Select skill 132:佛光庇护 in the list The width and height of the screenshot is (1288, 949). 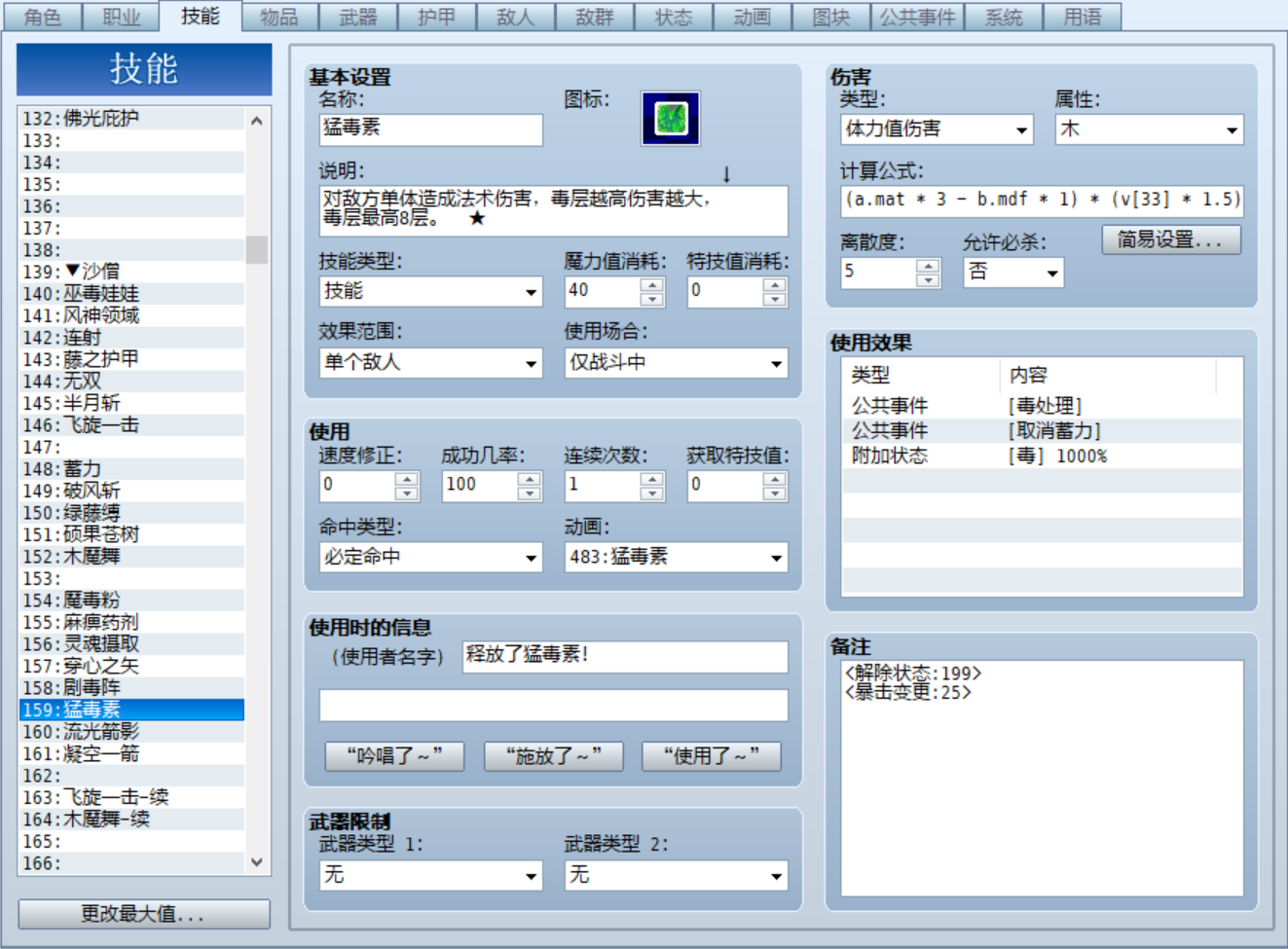[131, 119]
